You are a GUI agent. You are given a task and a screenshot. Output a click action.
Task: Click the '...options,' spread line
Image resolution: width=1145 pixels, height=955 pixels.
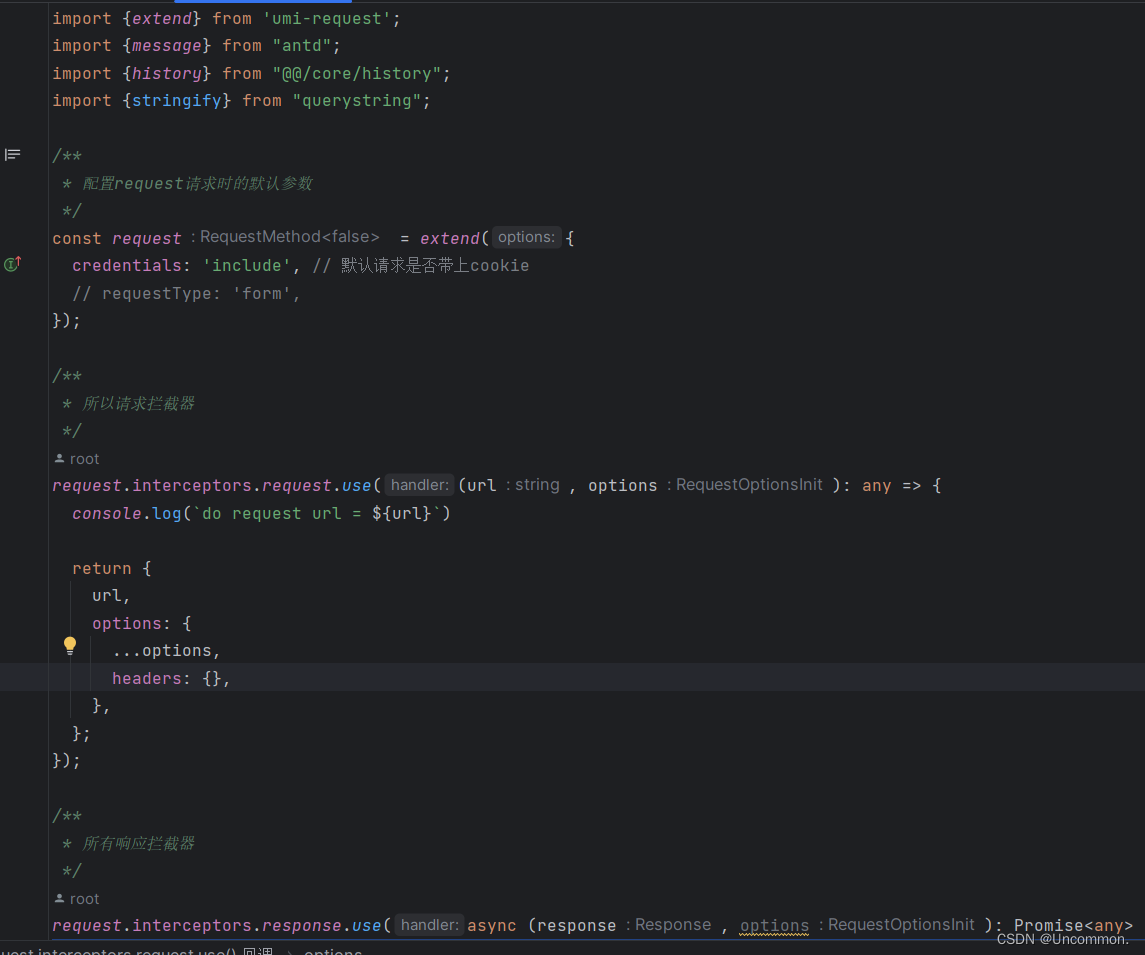point(166,651)
